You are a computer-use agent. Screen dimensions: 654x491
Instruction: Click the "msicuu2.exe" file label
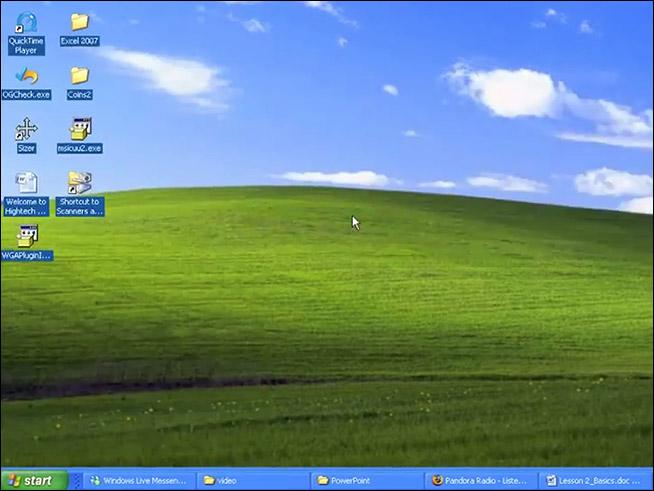point(80,148)
